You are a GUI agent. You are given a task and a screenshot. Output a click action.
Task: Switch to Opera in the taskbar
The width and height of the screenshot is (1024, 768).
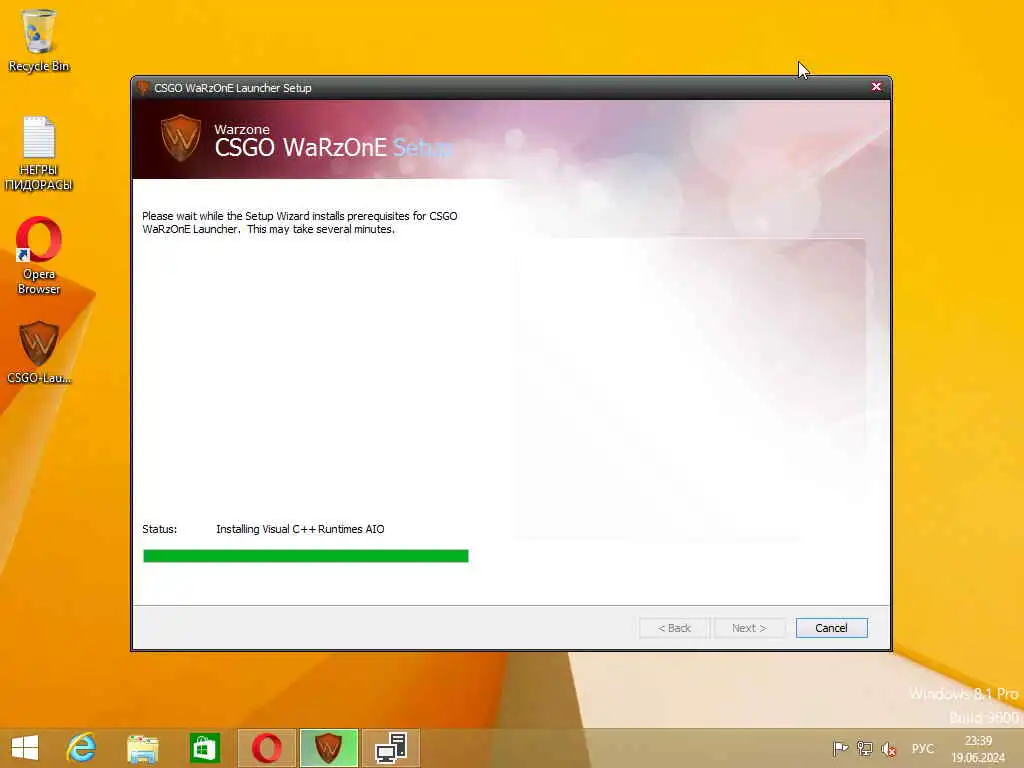[x=266, y=748]
